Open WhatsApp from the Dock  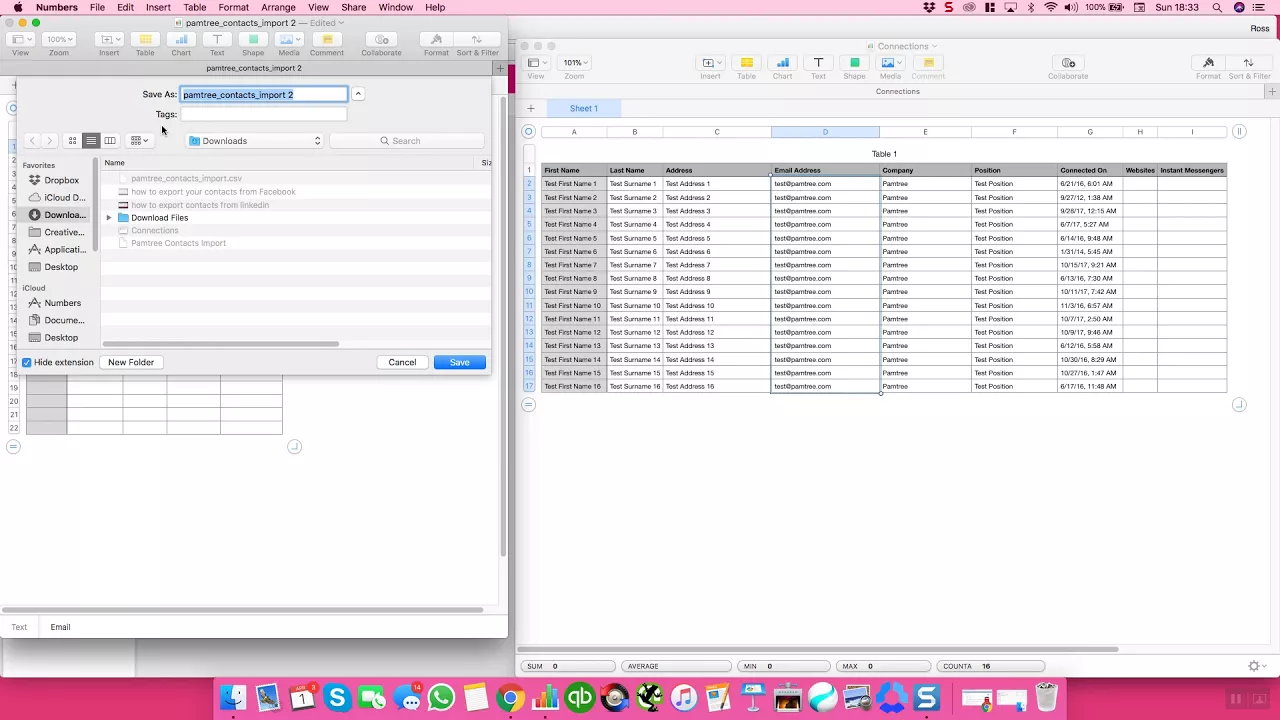(x=440, y=697)
